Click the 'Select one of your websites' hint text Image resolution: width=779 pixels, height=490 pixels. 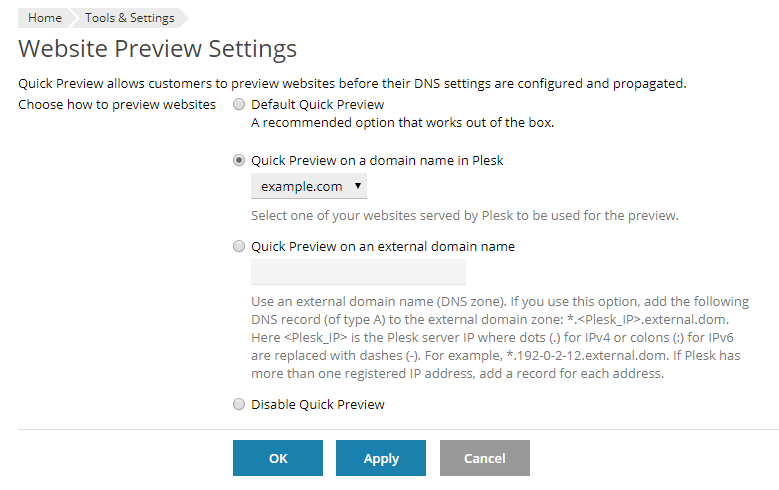point(464,215)
